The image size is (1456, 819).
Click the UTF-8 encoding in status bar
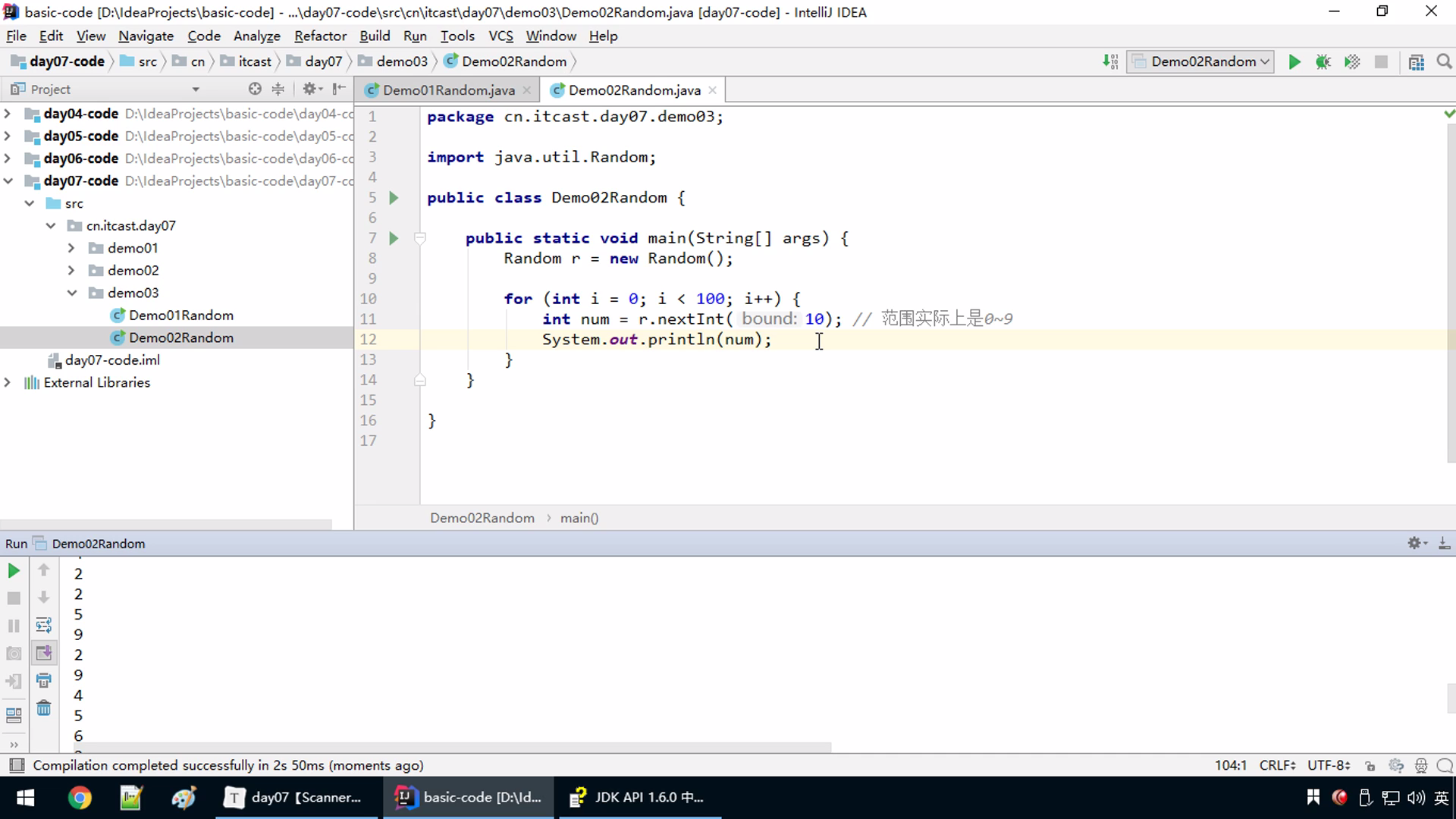1328,765
